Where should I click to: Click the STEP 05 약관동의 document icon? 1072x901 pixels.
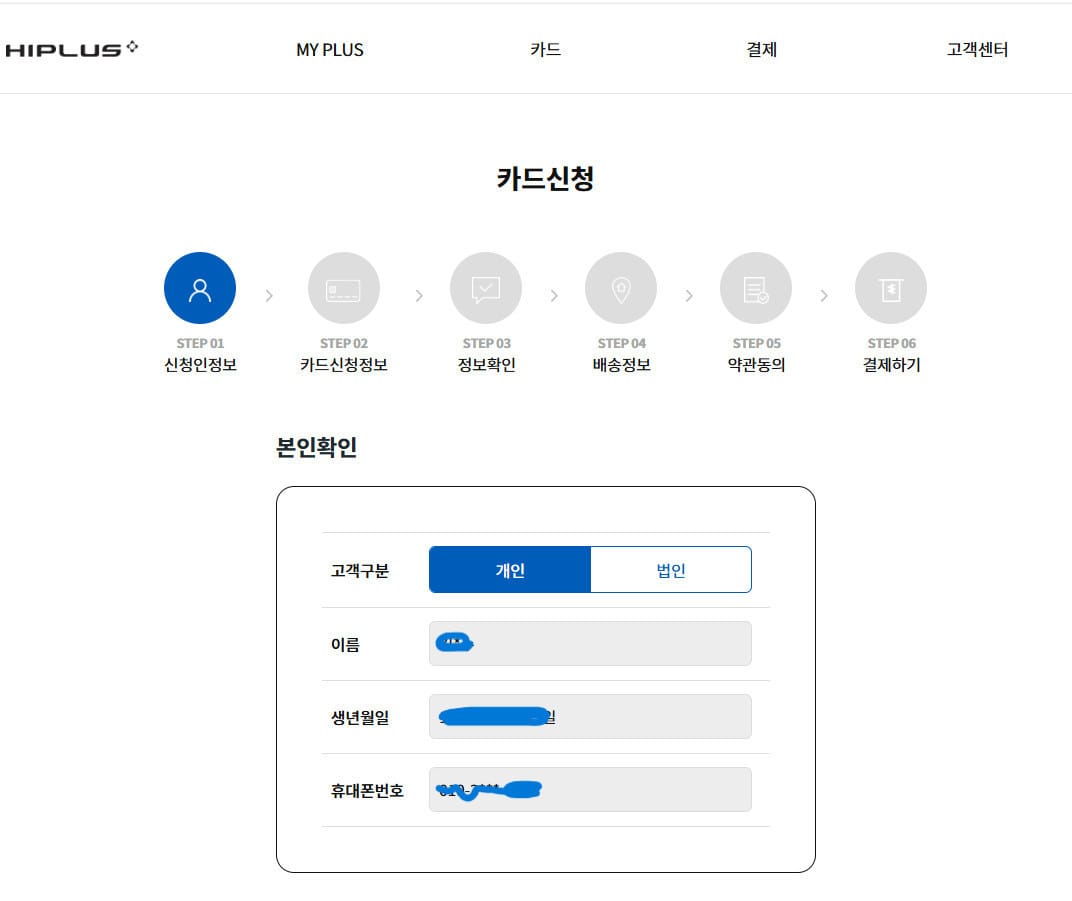[755, 287]
